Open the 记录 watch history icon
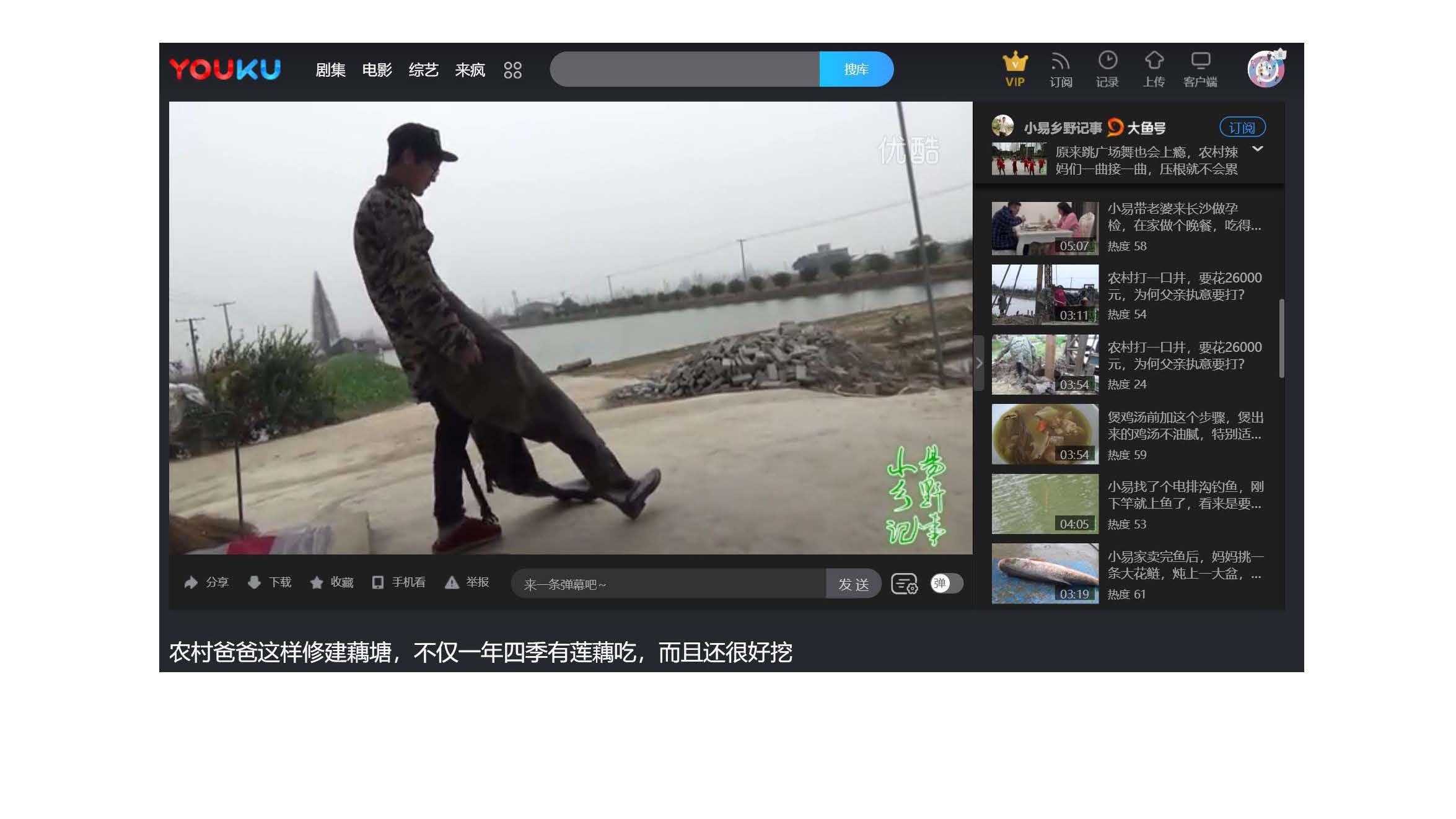Screen dimensions: 1456x819 tap(1107, 69)
